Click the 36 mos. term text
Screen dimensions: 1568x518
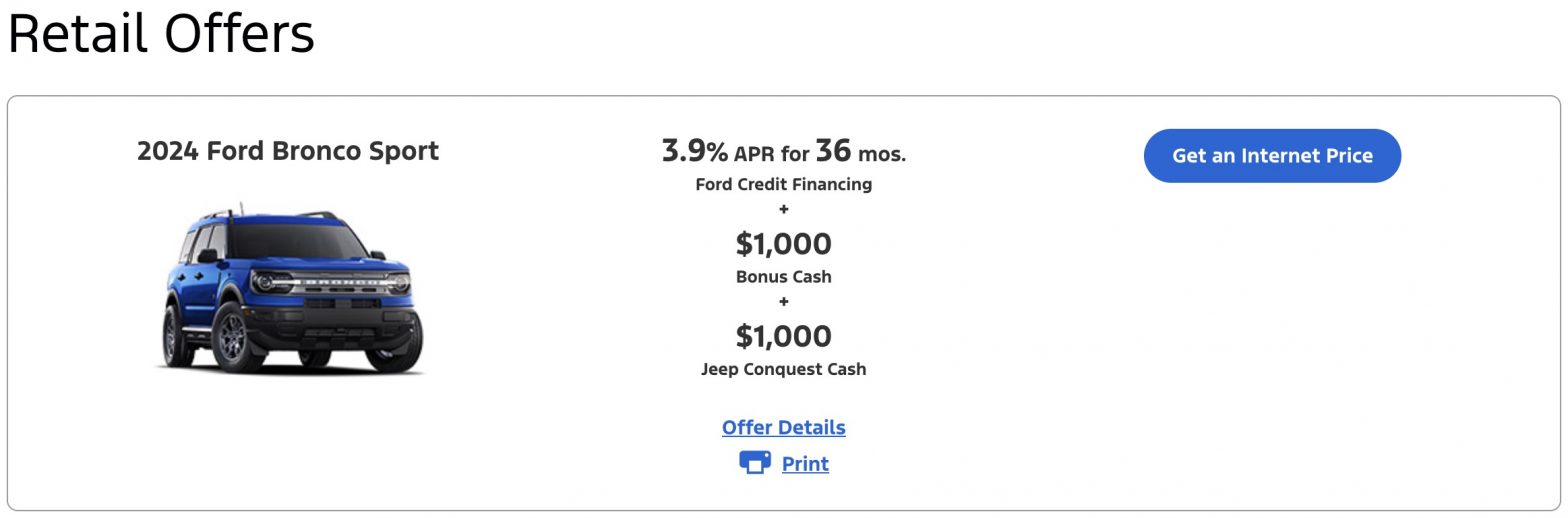click(861, 151)
